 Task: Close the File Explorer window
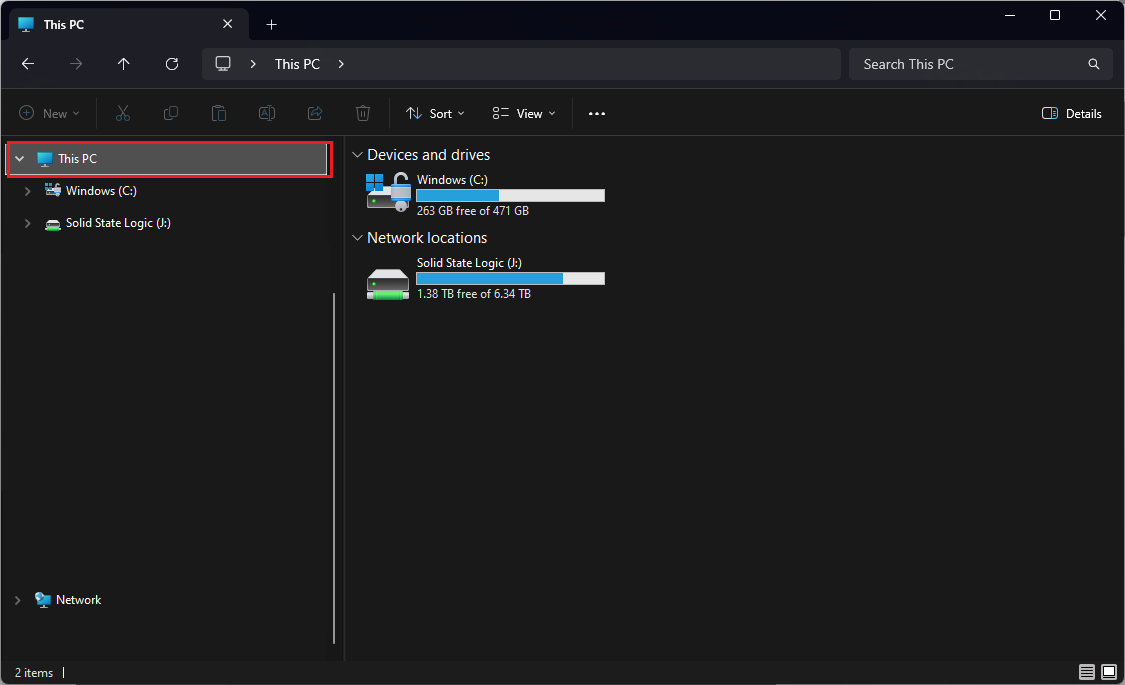1101,15
